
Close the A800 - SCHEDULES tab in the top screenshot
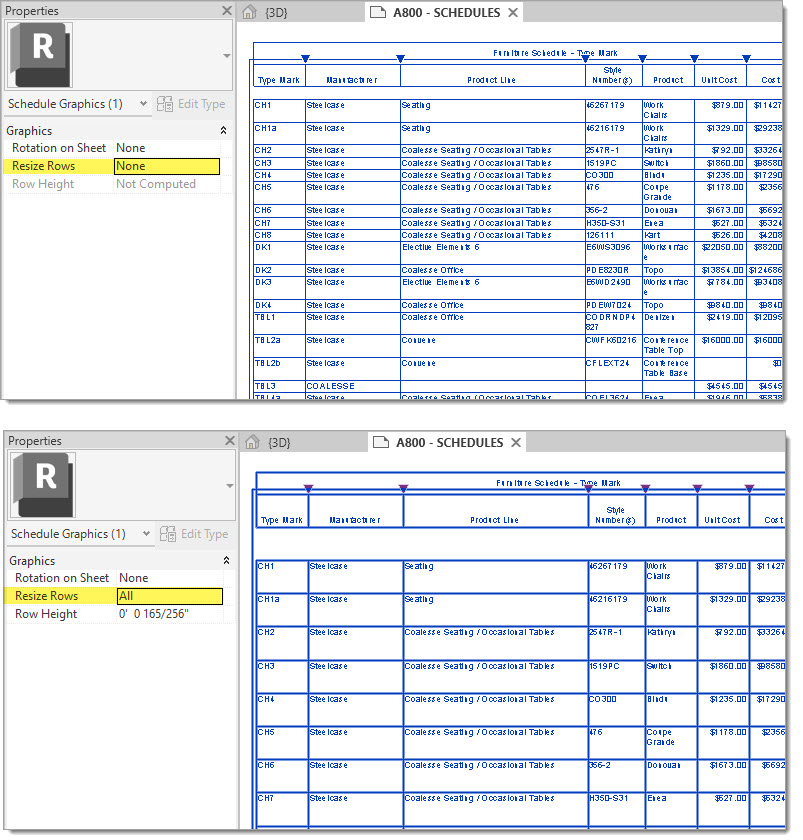(513, 12)
